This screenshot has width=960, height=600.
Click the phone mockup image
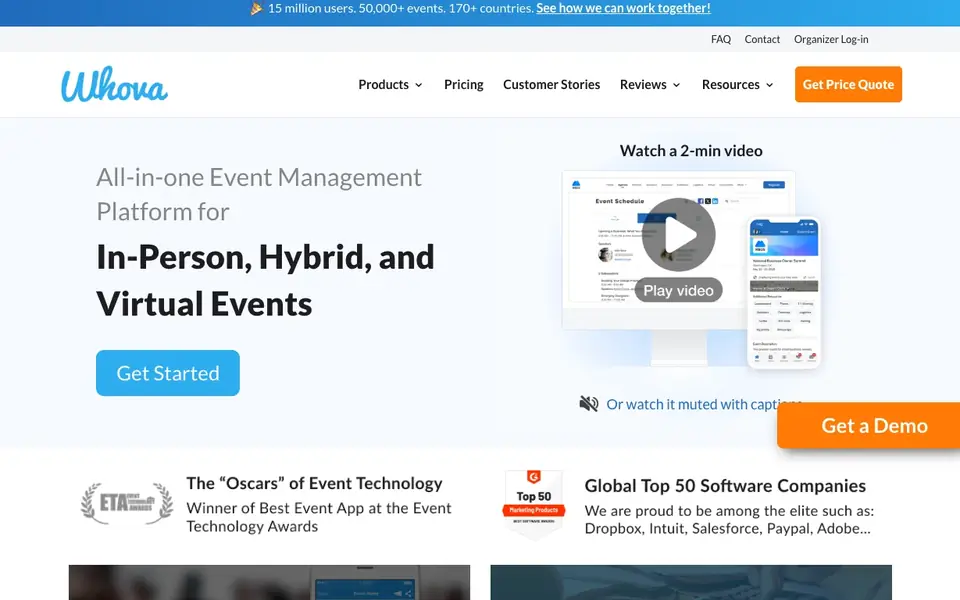pyautogui.click(x=784, y=292)
